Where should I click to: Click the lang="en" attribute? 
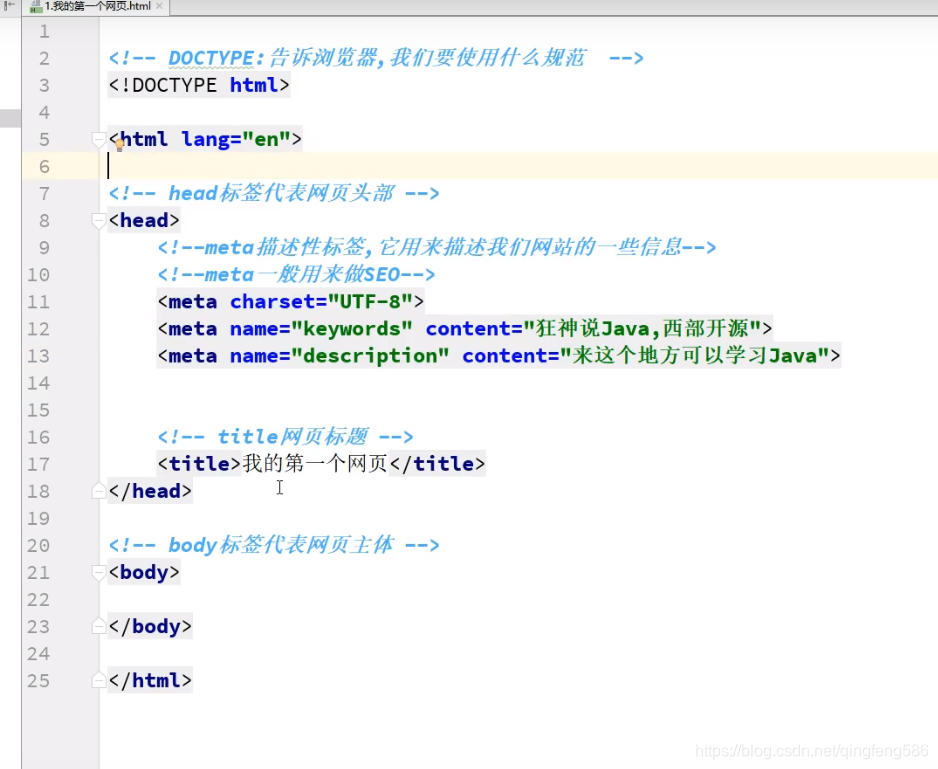(236, 139)
